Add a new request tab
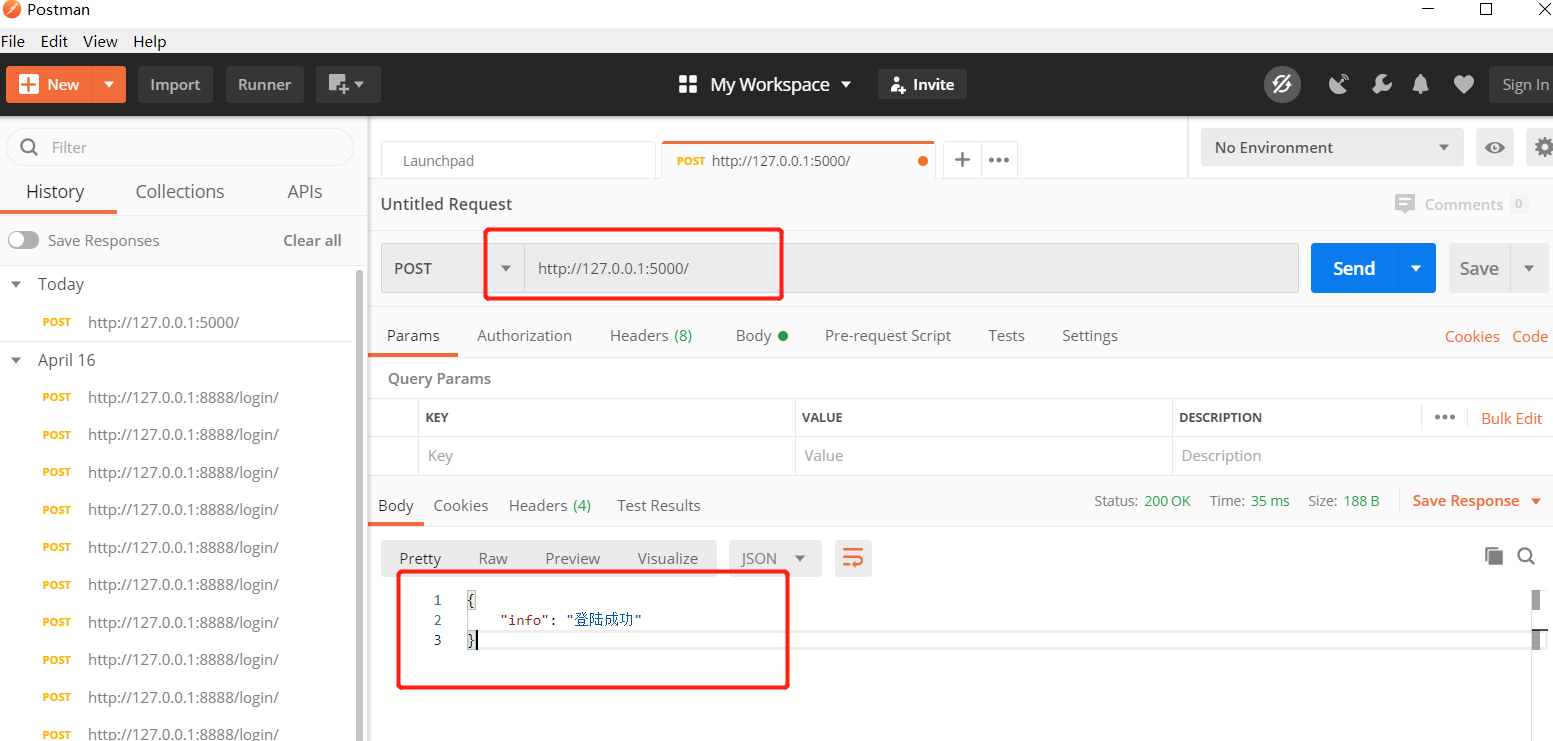This screenshot has width=1553, height=741. [962, 160]
